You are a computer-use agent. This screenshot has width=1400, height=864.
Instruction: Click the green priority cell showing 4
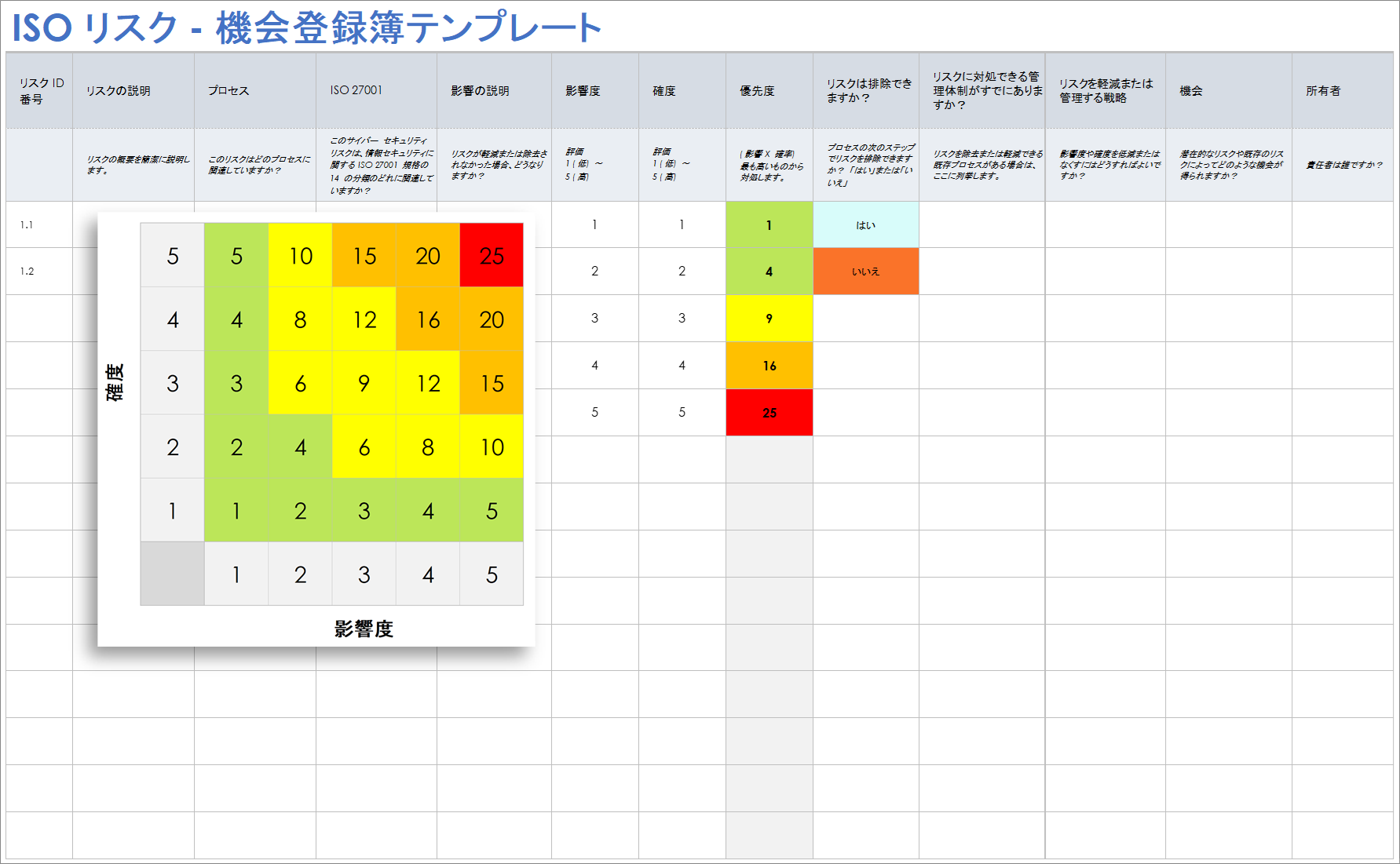[769, 271]
